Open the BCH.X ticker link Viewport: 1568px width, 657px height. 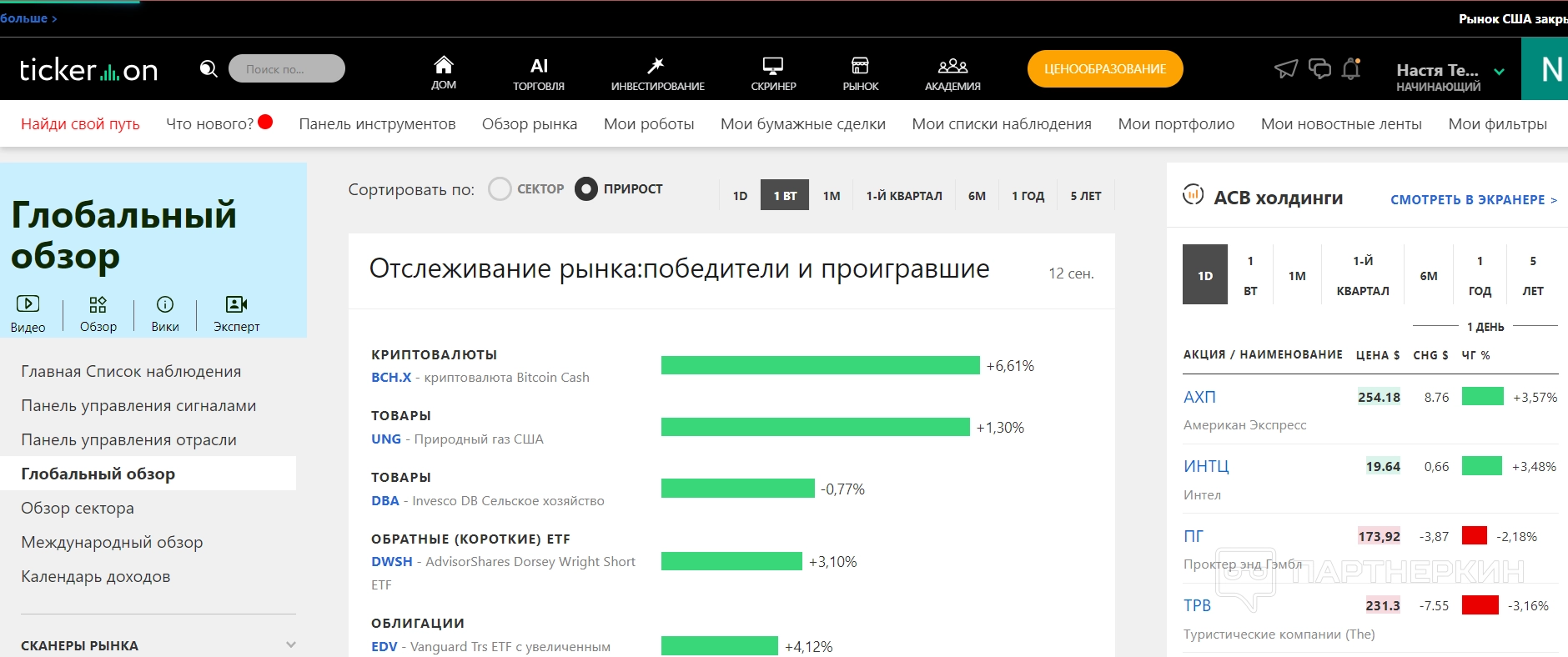click(x=391, y=377)
